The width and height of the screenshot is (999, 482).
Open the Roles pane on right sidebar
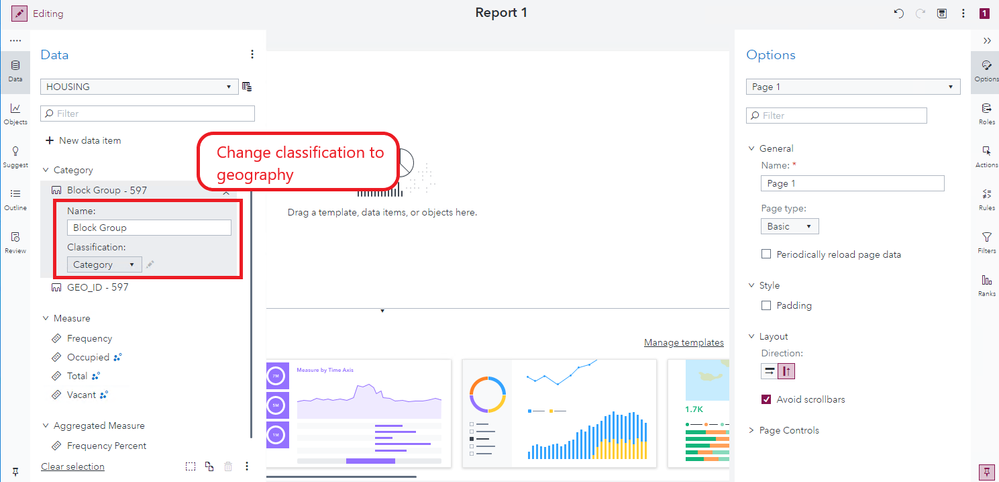(x=986, y=113)
